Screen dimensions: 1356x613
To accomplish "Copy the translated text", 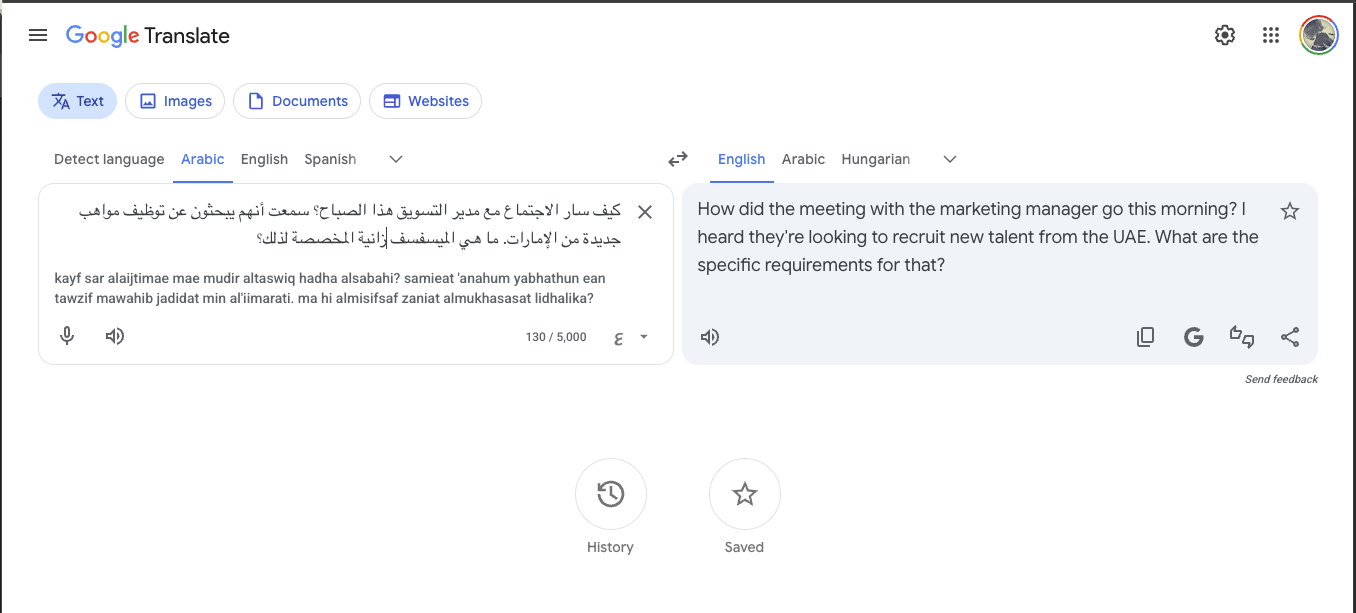I will click(1145, 337).
